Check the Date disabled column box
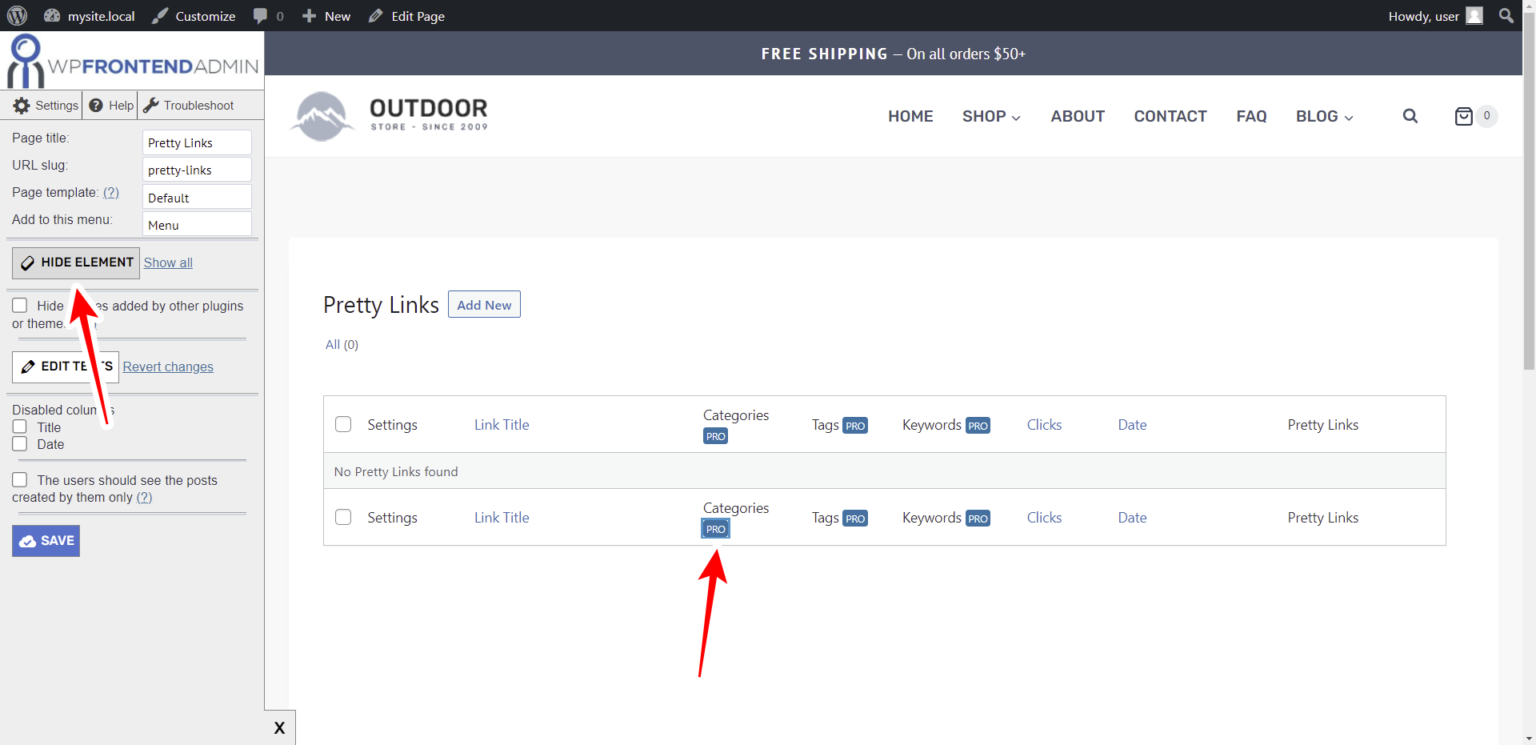The image size is (1536, 745). tap(17, 444)
